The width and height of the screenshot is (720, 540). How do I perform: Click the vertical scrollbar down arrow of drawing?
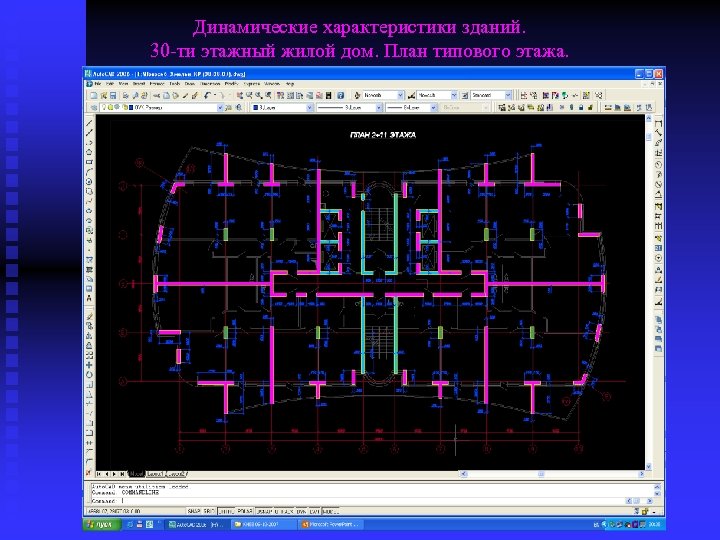(648, 467)
